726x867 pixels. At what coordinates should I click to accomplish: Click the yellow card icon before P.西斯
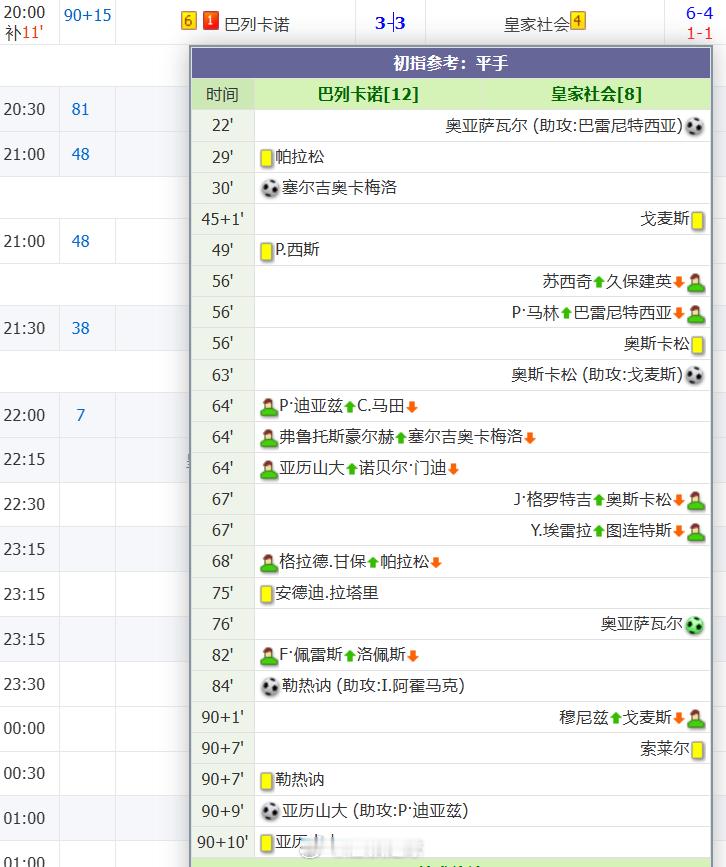[x=267, y=251]
